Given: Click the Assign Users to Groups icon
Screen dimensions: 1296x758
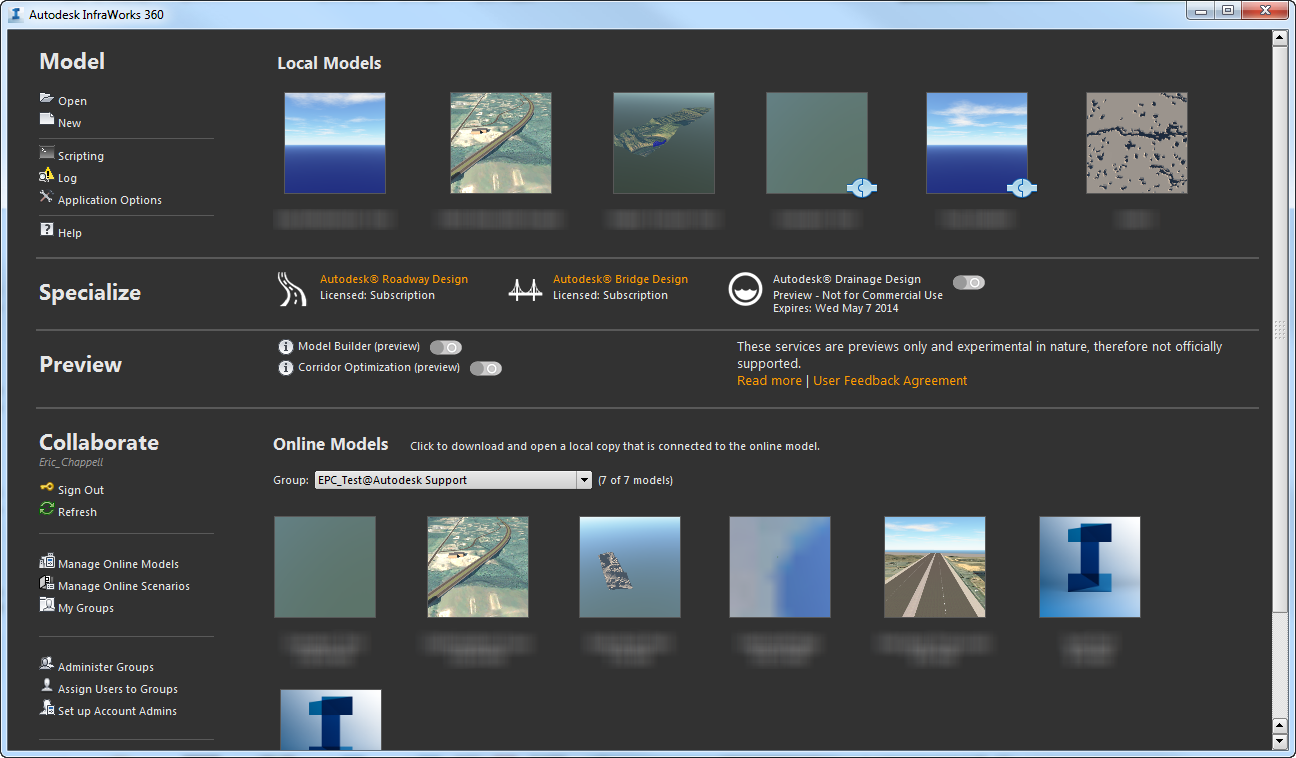Looking at the screenshot, I should (46, 686).
